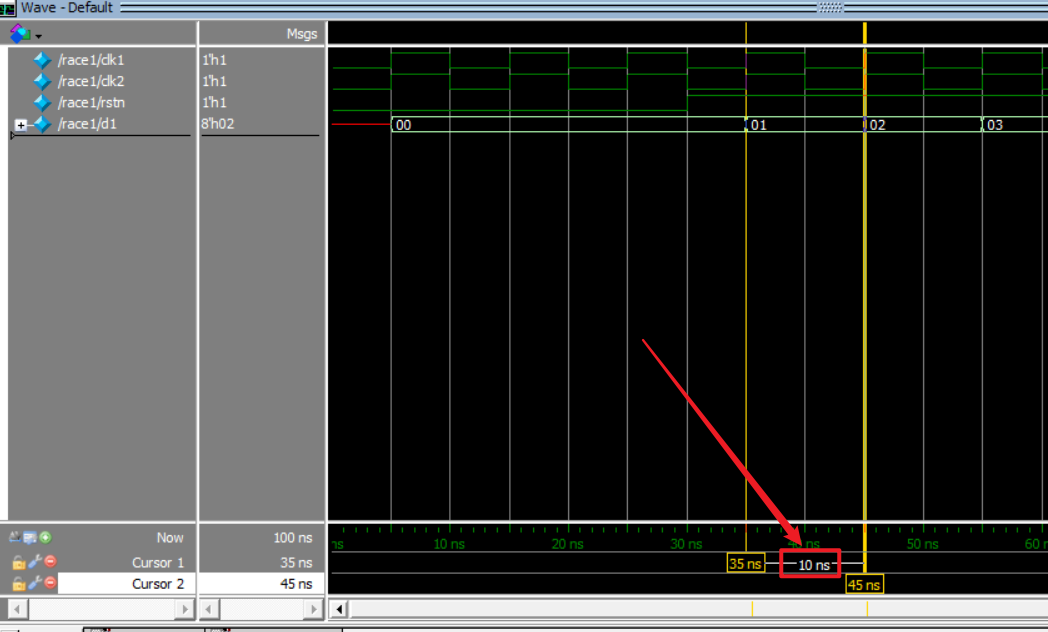Click the Msgs column header

point(301,34)
